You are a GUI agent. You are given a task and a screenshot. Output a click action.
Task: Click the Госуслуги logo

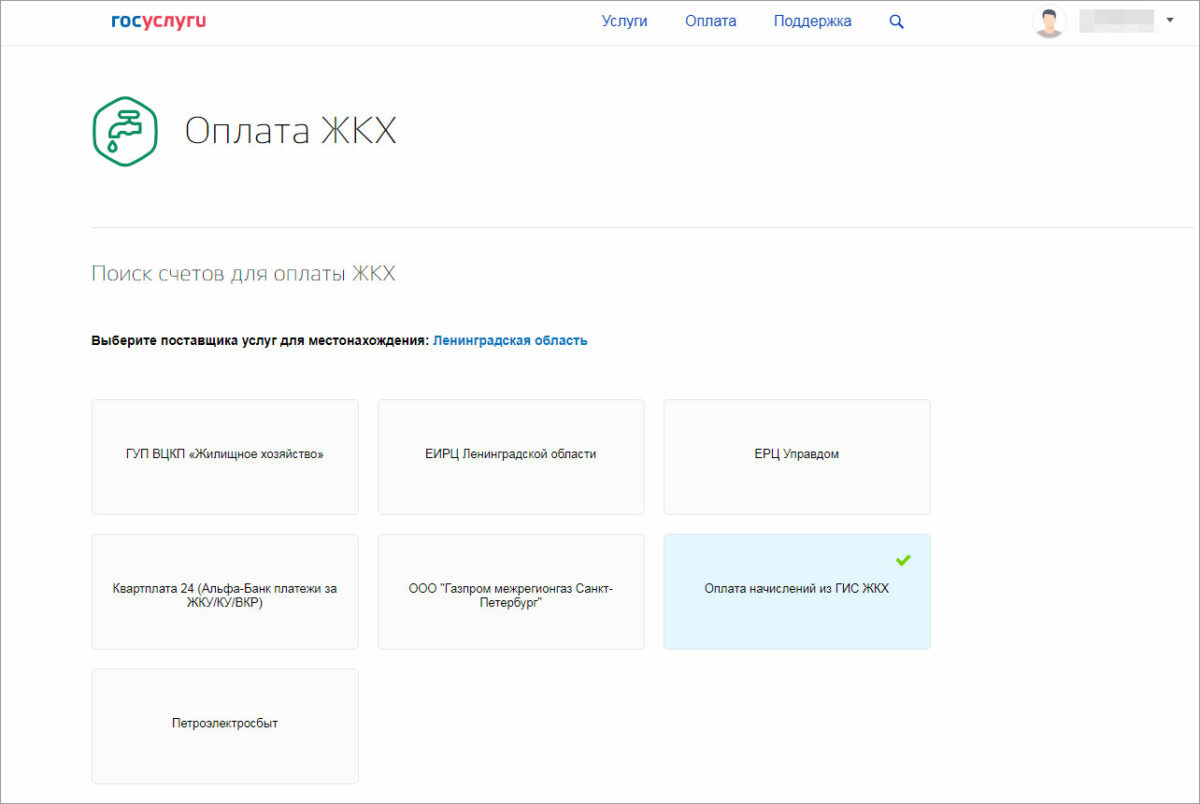[159, 21]
